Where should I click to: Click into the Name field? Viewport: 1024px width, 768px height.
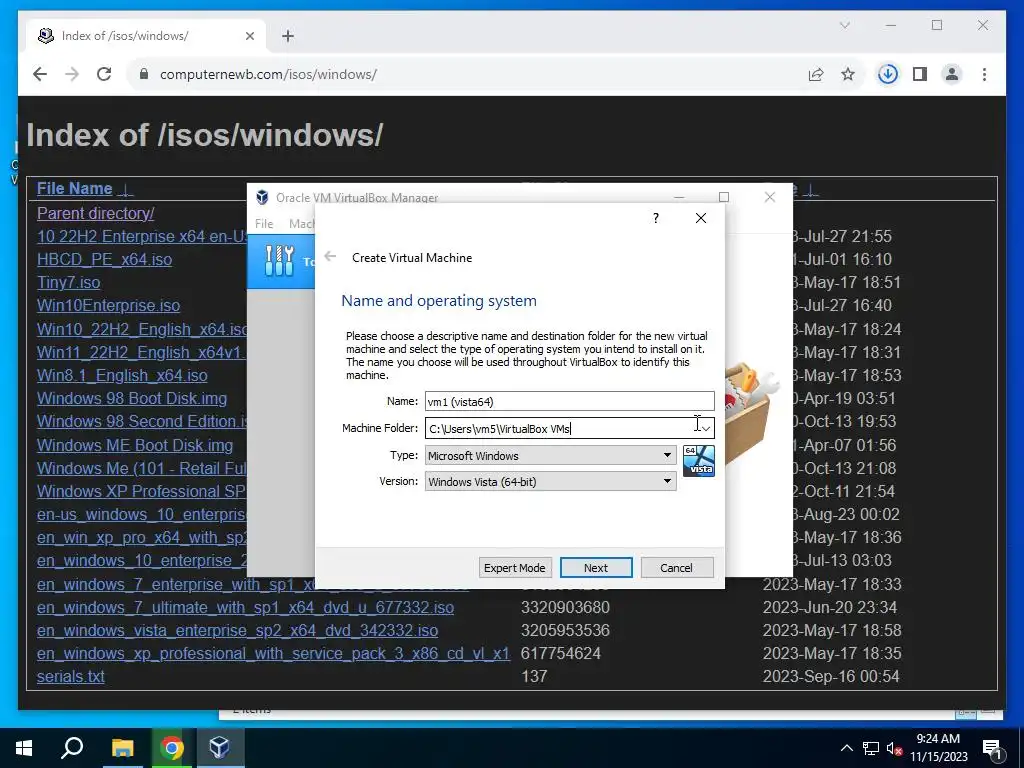tap(569, 402)
